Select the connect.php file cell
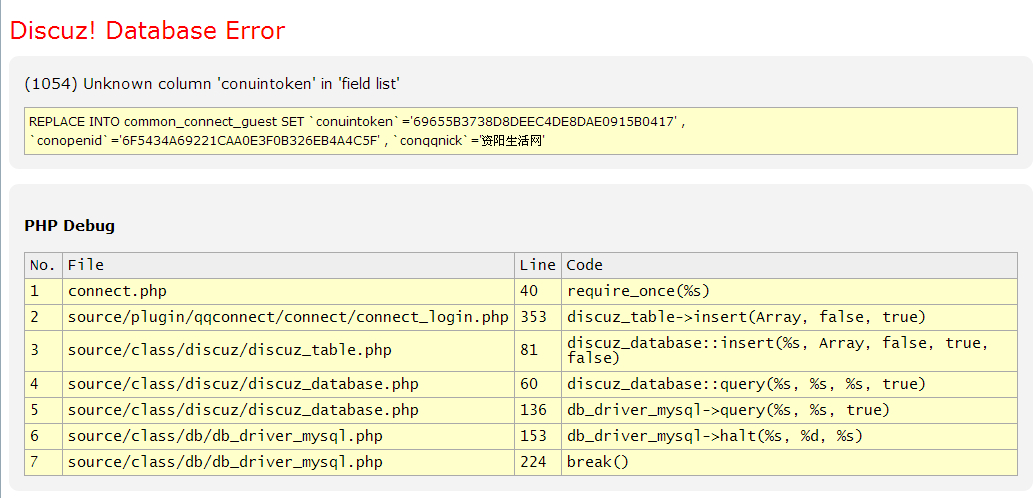Viewport: 1036px width, 498px height. (x=117, y=291)
